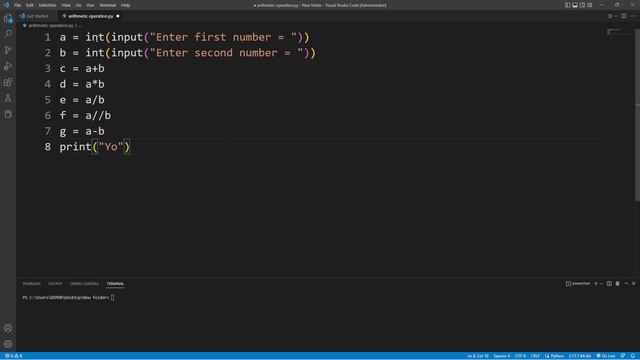This screenshot has width=640, height=360.
Task: Click line number 8 in gutter
Action: pos(48,147)
